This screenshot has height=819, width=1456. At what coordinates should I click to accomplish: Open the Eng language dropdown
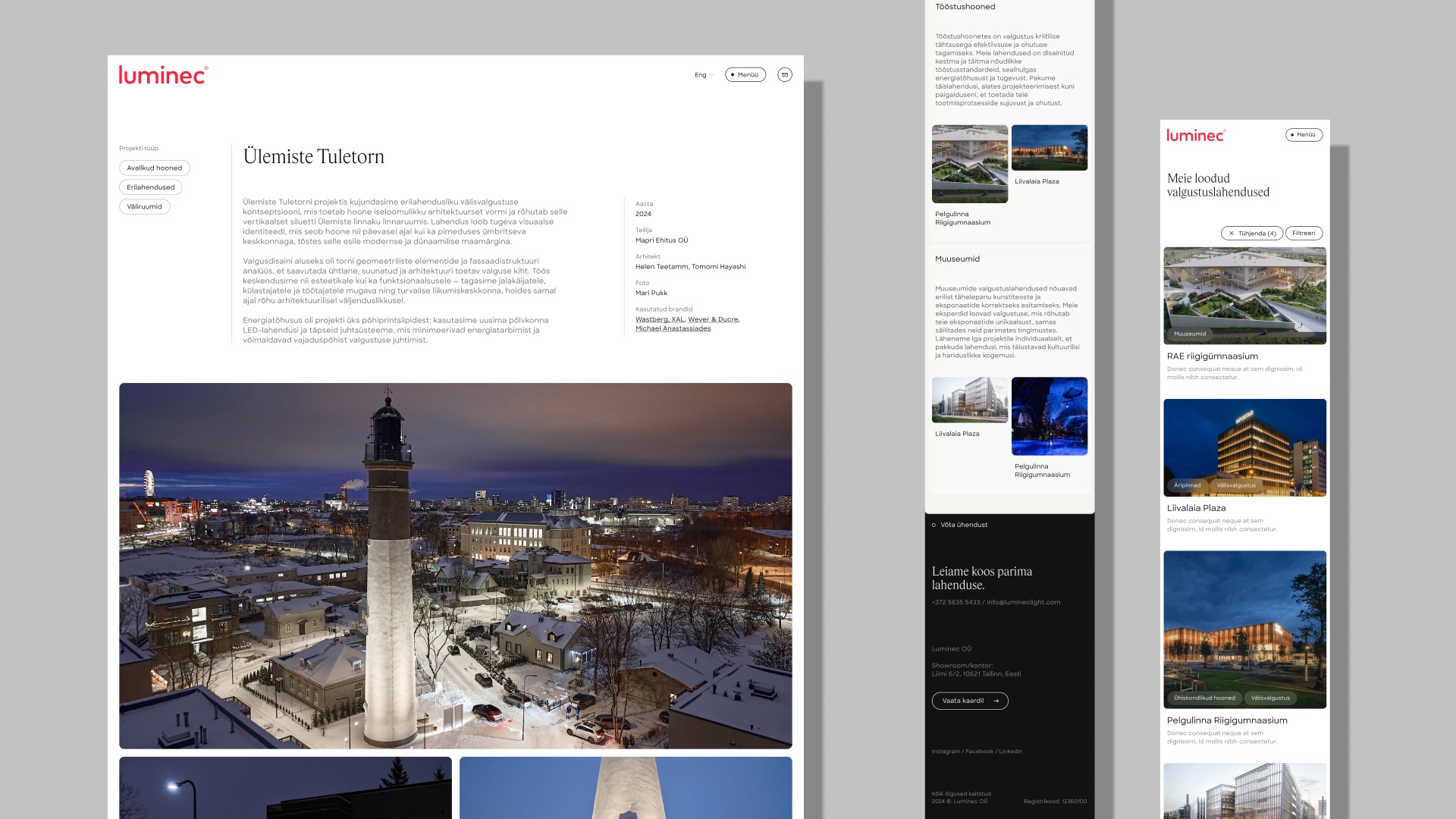(704, 75)
